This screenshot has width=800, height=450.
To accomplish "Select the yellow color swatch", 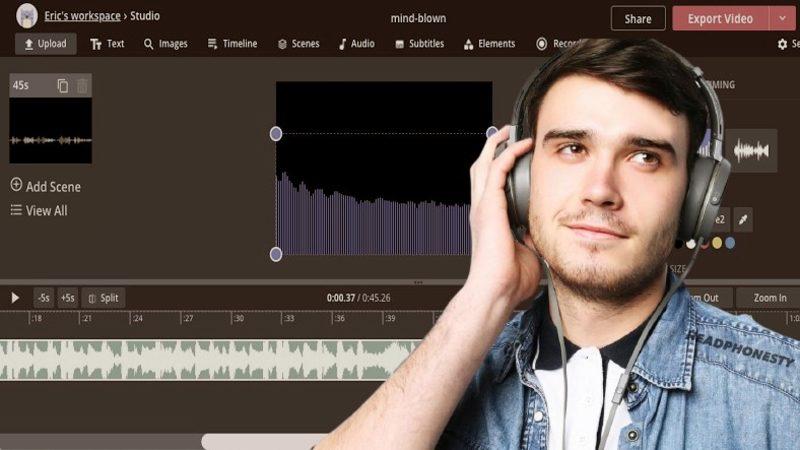I will [717, 243].
